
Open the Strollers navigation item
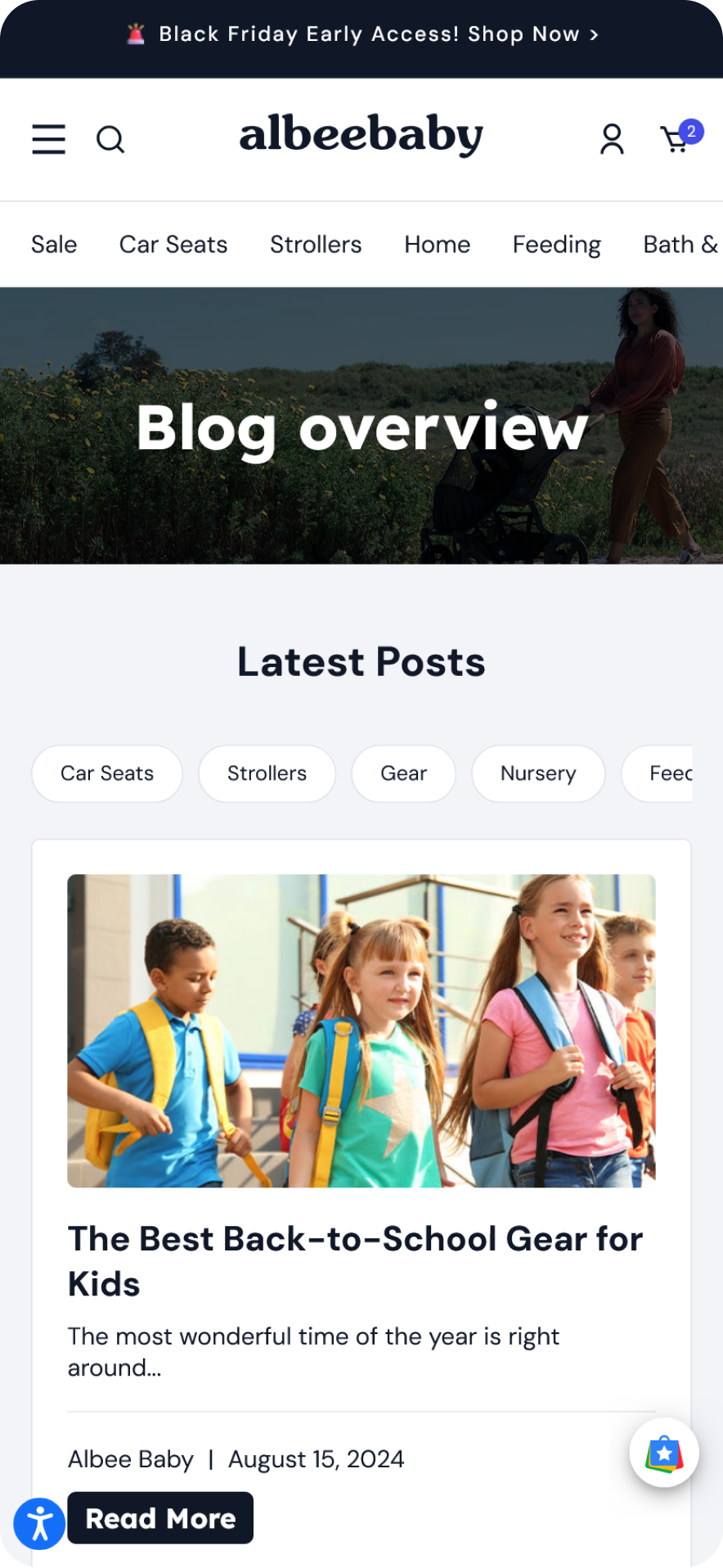click(316, 245)
